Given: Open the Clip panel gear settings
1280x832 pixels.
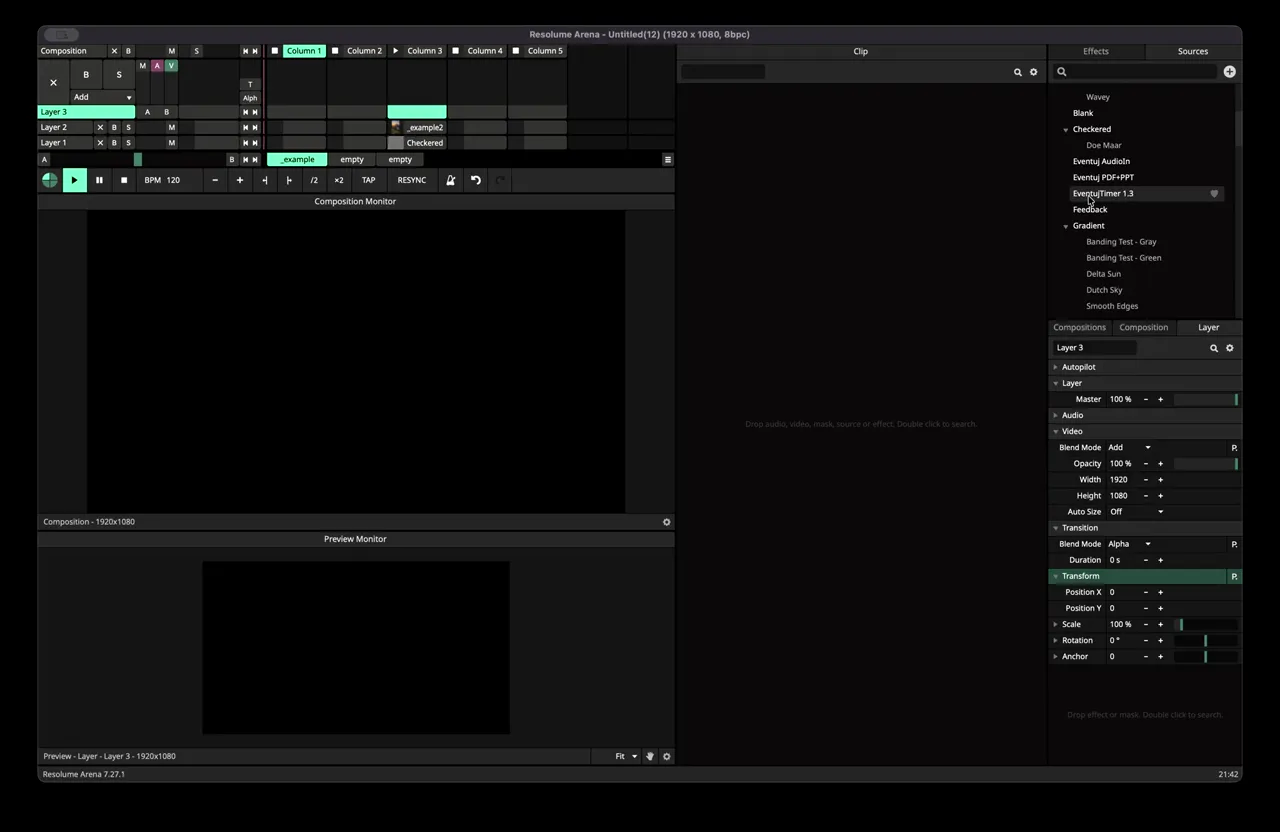Looking at the screenshot, I should [x=1034, y=72].
